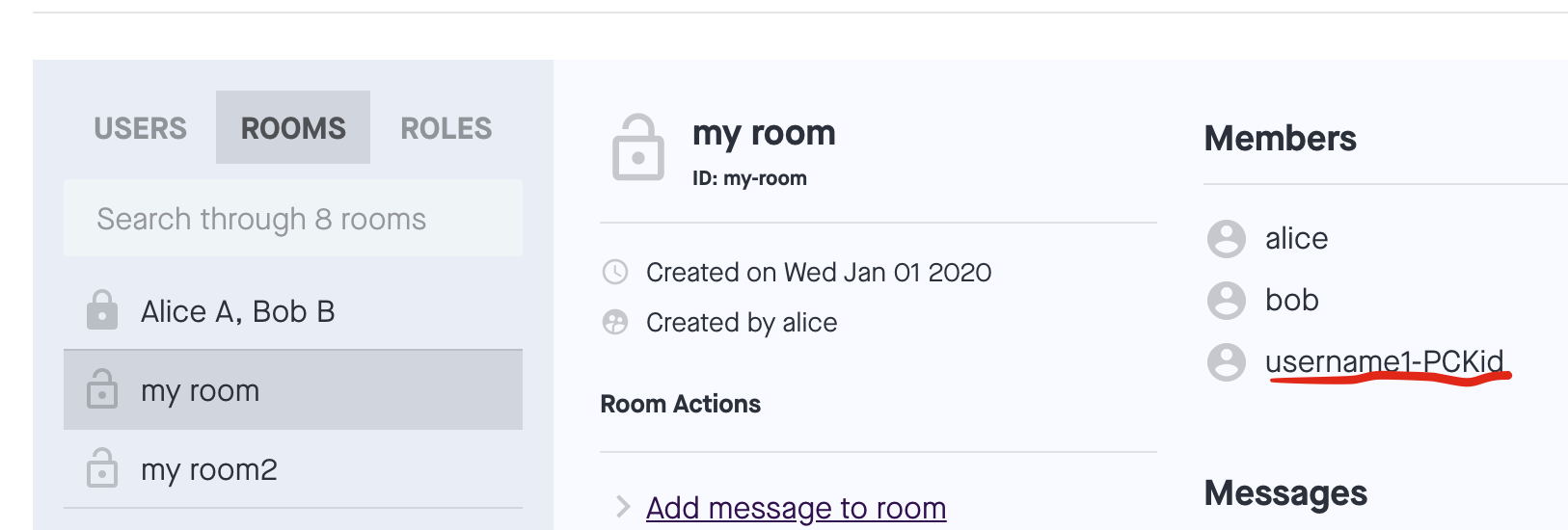Open the username1-PCKid member entry
1568x530 pixels.
(x=1384, y=361)
